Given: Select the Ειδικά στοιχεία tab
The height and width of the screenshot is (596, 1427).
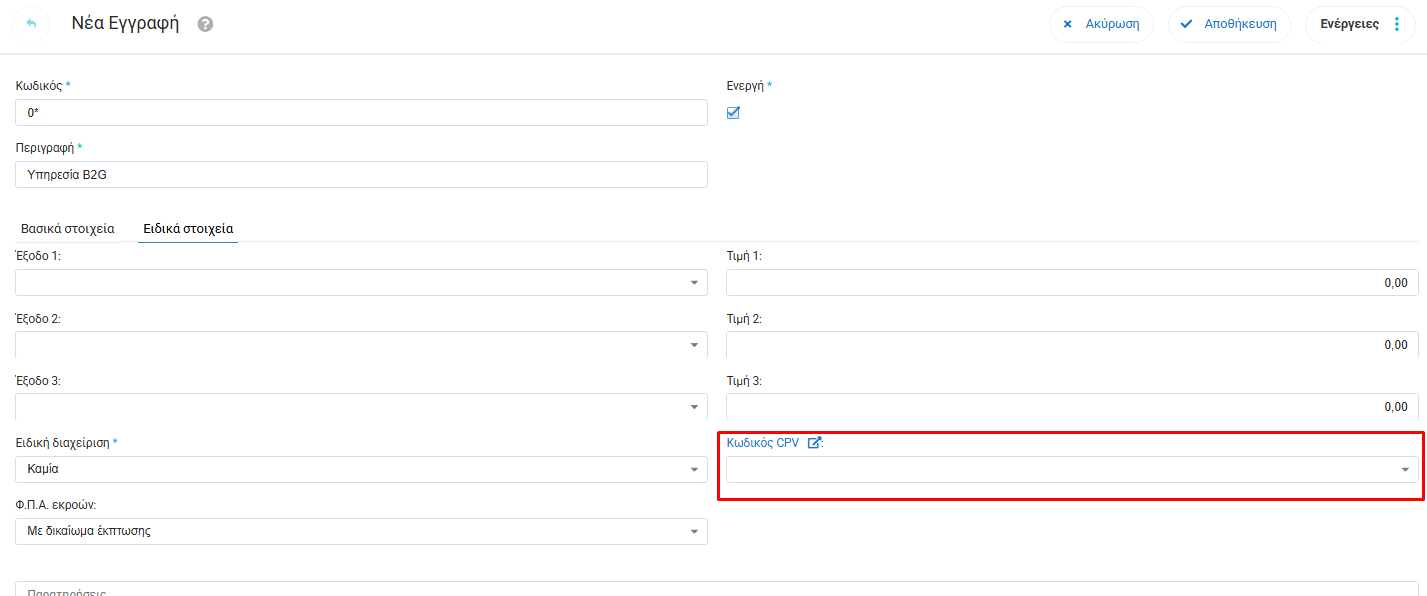Looking at the screenshot, I should [x=188, y=229].
